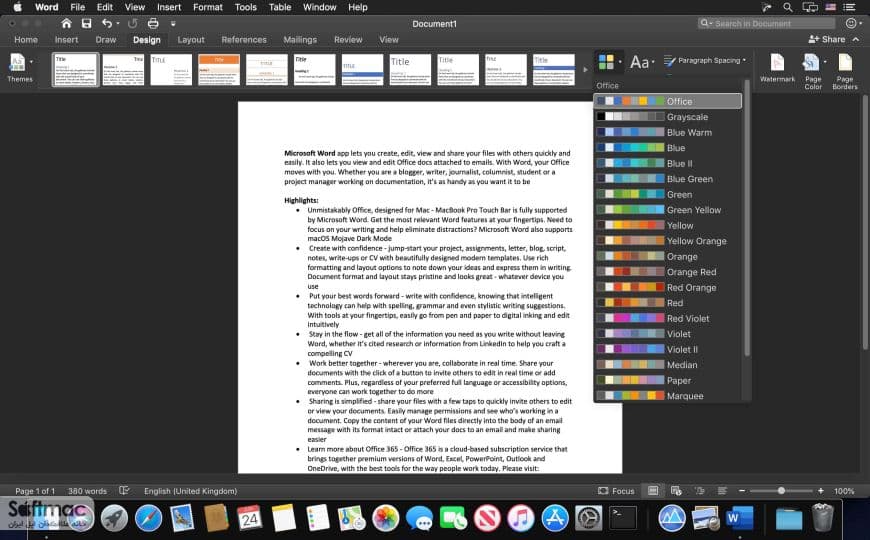The height and width of the screenshot is (540, 870).
Task: Save the document with the disk icon
Action: coord(86,23)
